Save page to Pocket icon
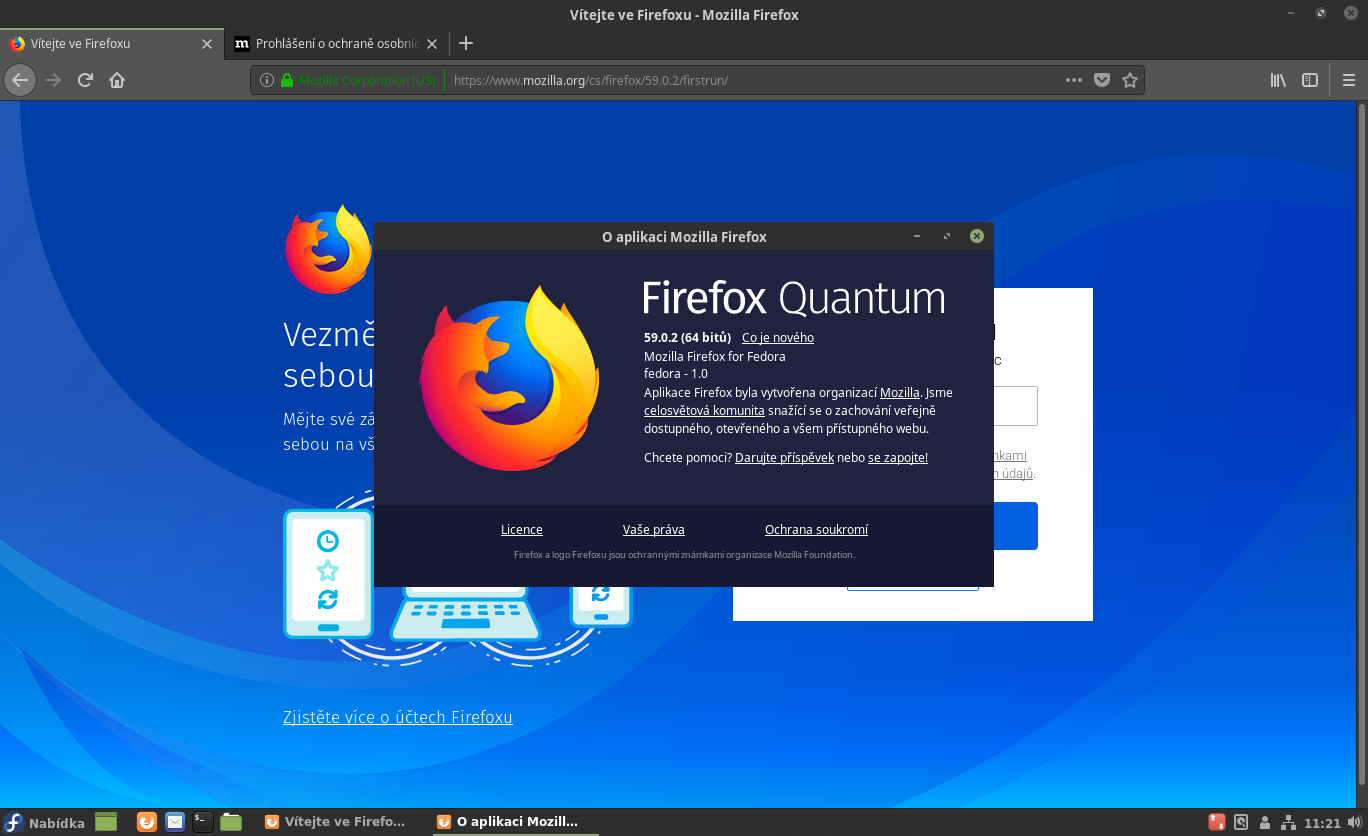1368x836 pixels. [x=1102, y=80]
